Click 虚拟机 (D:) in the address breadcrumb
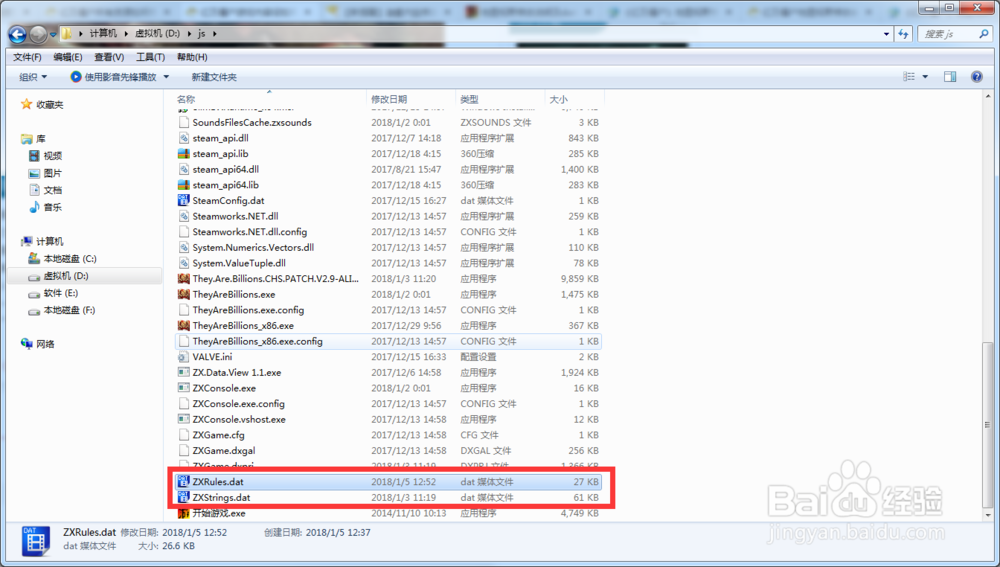This screenshot has height=567, width=1000. click(x=157, y=33)
